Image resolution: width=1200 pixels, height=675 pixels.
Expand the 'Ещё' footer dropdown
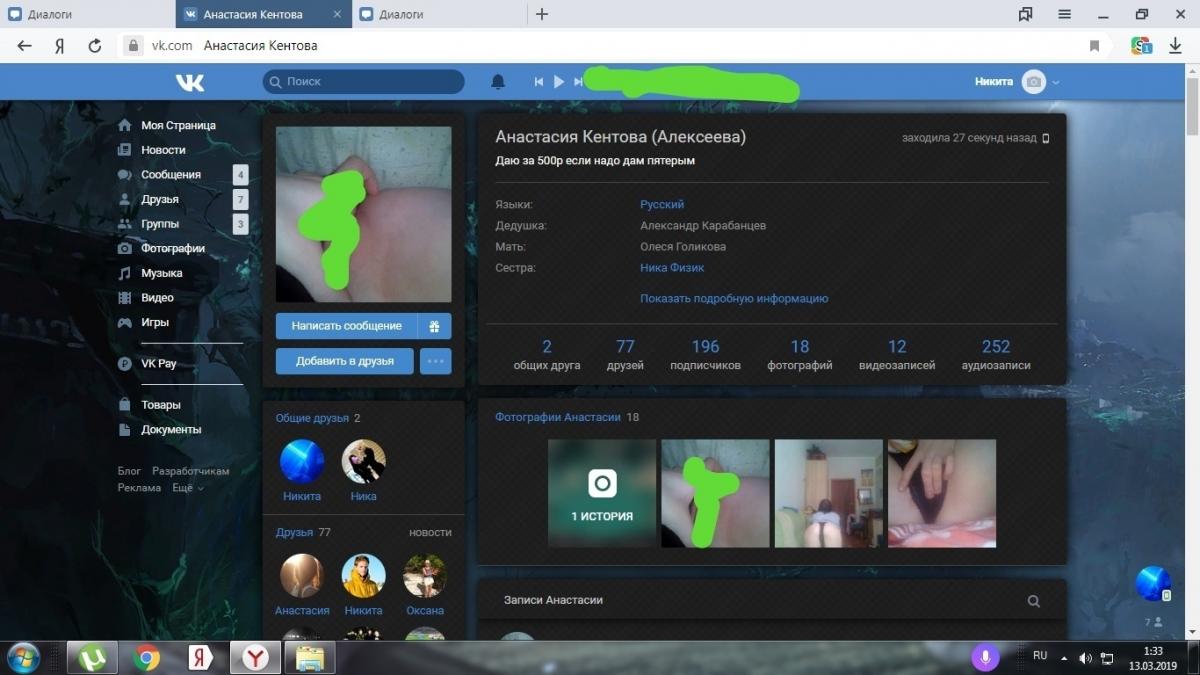[187, 488]
